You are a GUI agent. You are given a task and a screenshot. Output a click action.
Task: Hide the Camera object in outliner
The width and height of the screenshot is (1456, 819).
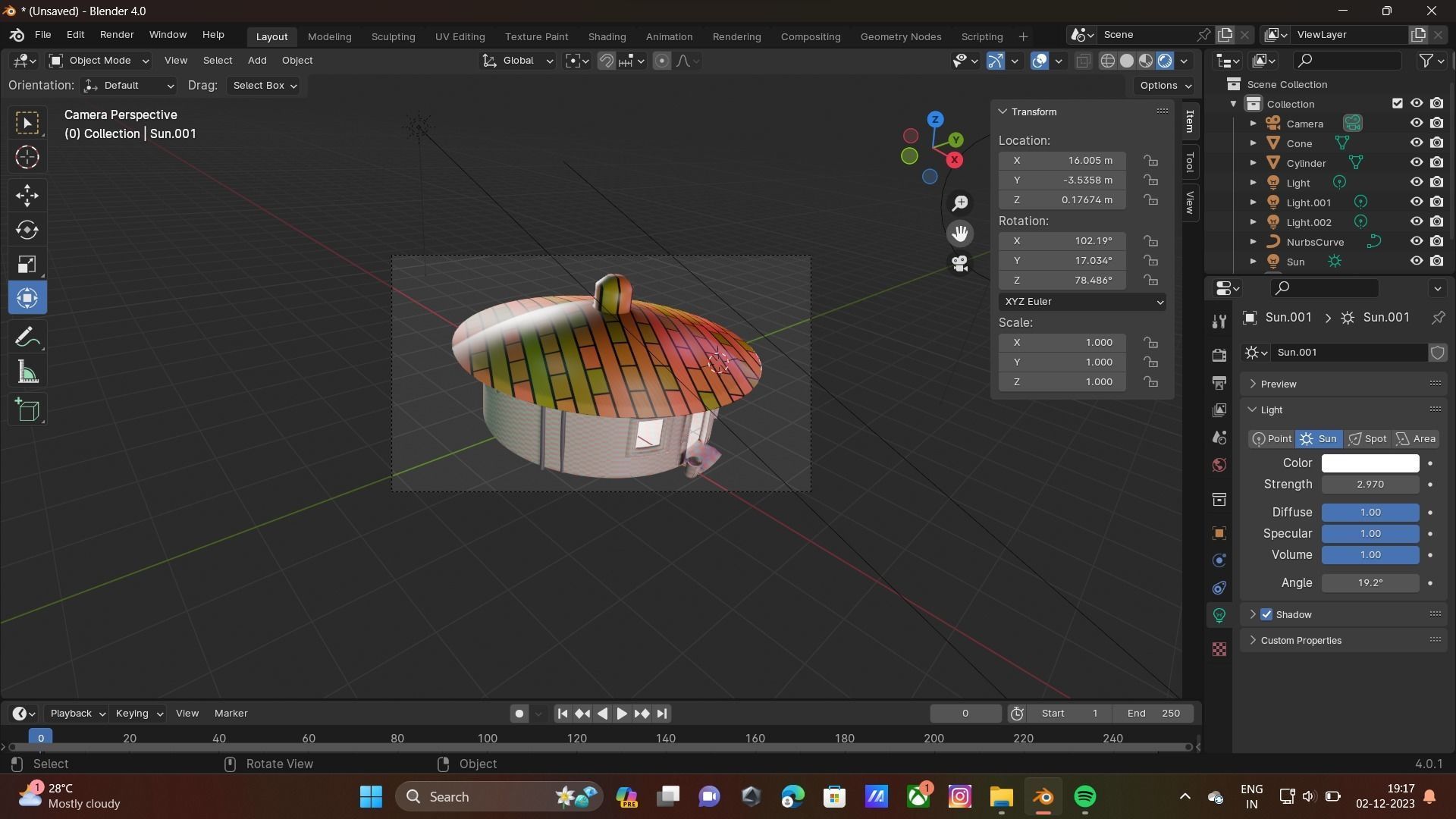coord(1416,123)
